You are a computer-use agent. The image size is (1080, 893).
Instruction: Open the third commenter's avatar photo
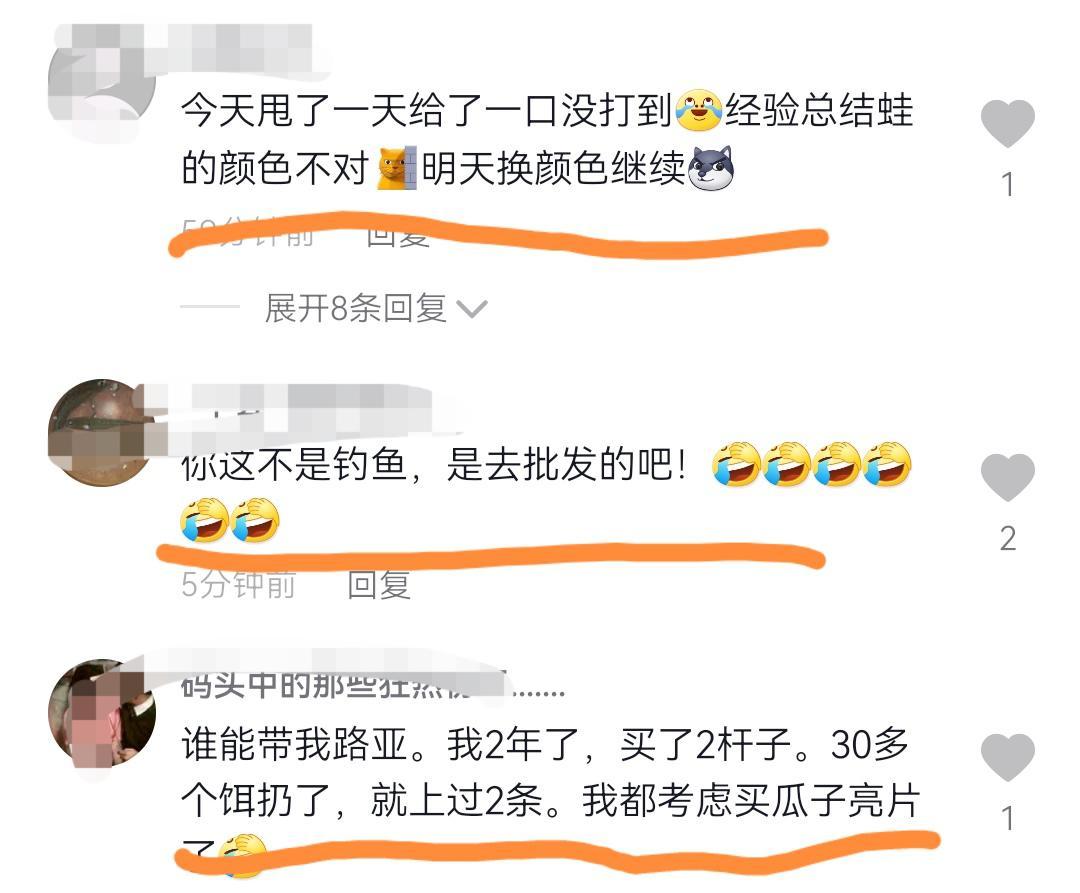(102, 713)
